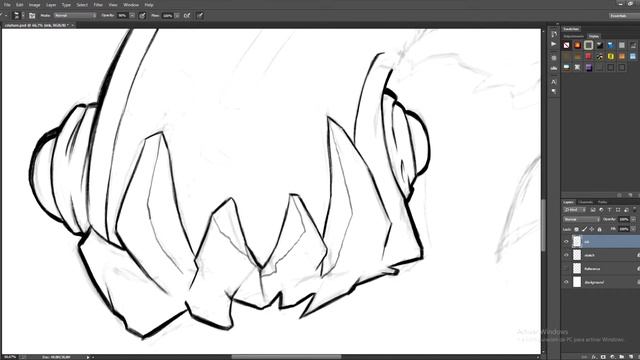The image size is (640, 360).
Task: Toggle lock all padlock
Action: point(600,229)
